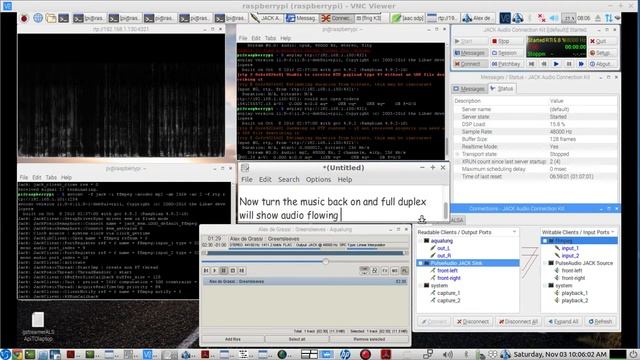The height and width of the screenshot is (360, 640).
Task: Open the pjstreamerALSApiTOlaptop desktop file icon
Action: tap(38, 327)
